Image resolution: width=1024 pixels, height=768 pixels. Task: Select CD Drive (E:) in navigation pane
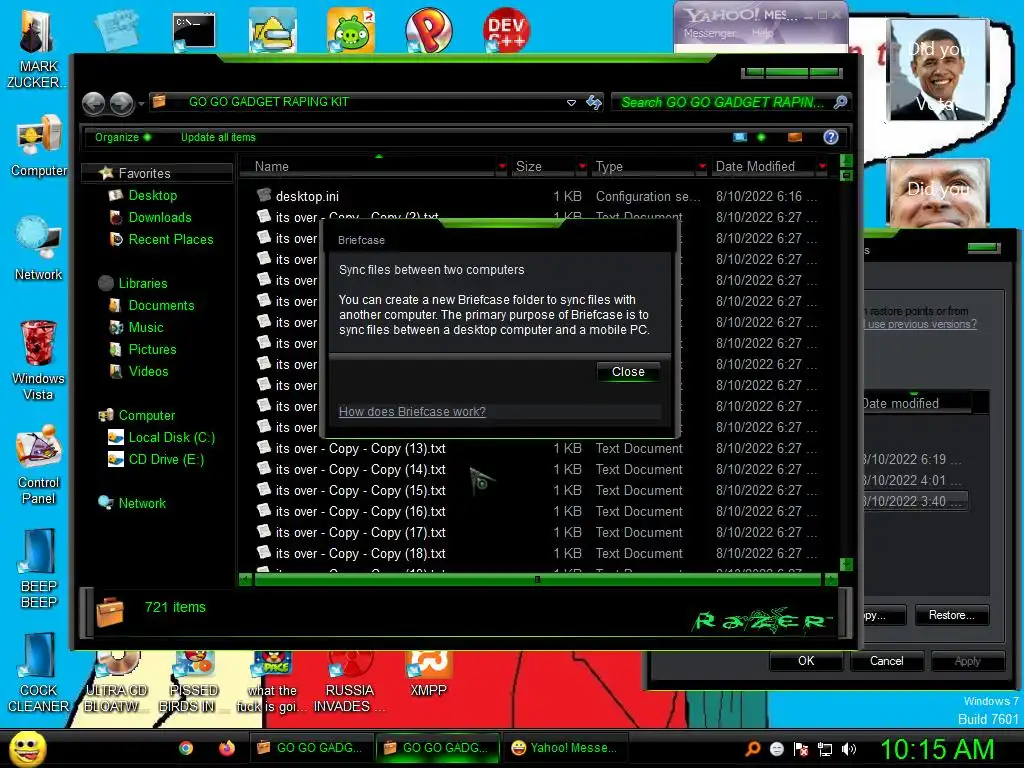(x=166, y=460)
